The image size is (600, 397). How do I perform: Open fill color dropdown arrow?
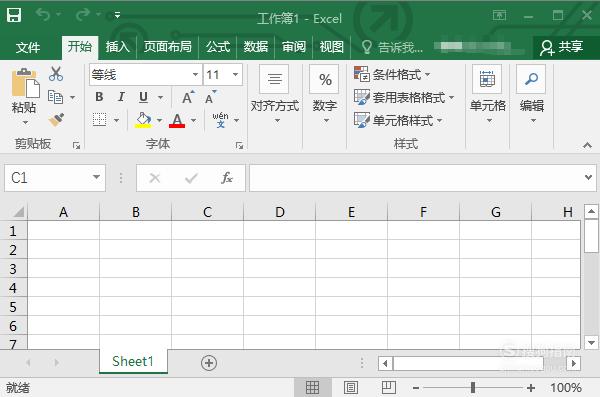pos(159,120)
